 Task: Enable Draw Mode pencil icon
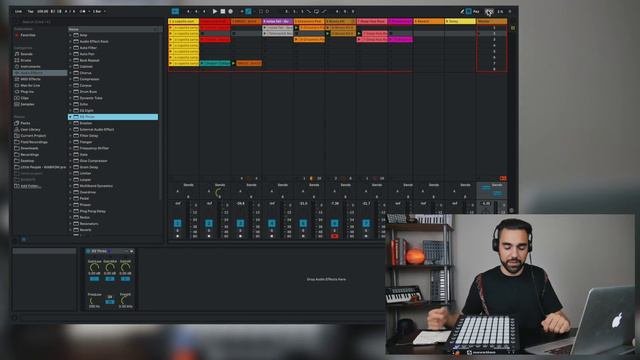462,11
